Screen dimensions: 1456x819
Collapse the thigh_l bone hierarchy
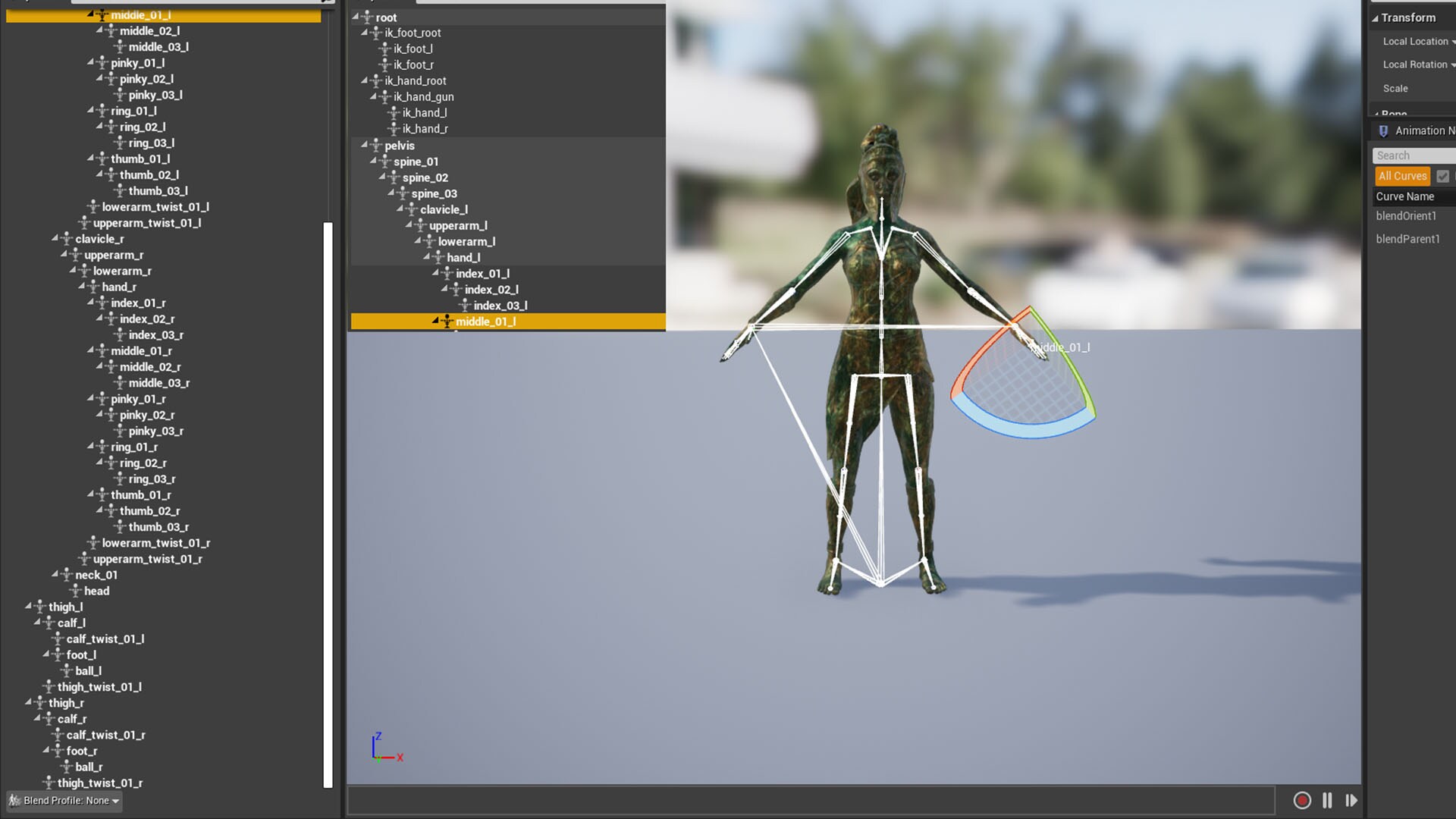pos(28,606)
